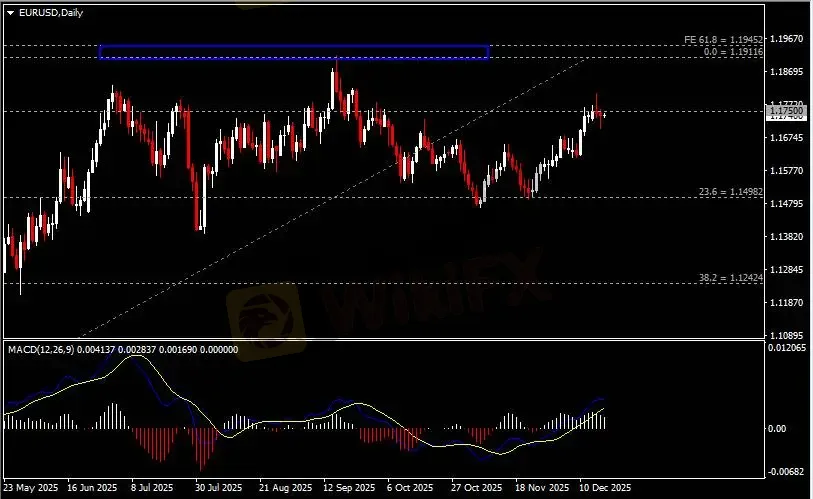Click the 1.14795 price scale value

tap(787, 203)
